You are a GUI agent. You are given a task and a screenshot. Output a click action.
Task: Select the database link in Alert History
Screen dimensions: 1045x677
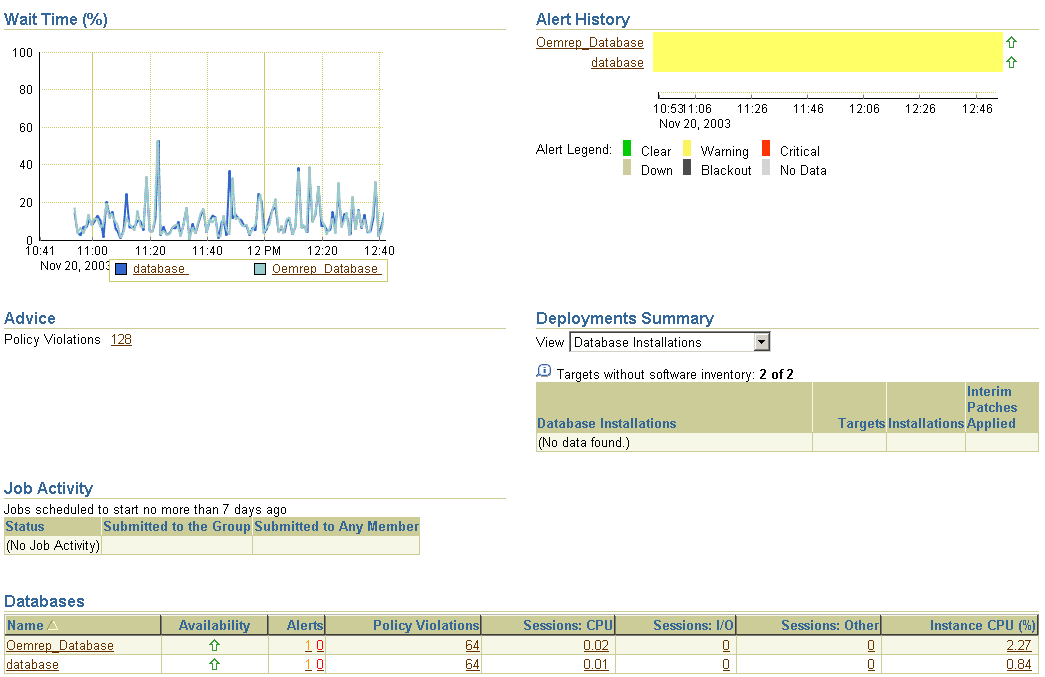coord(617,63)
